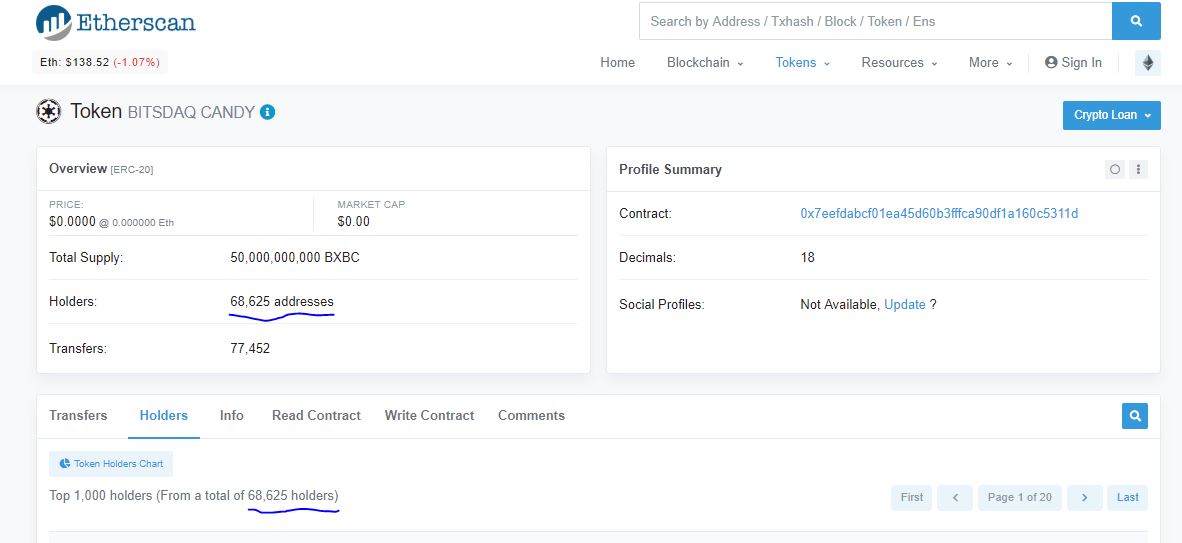Switch to the Comments tab
The width and height of the screenshot is (1182, 543).
click(x=531, y=416)
